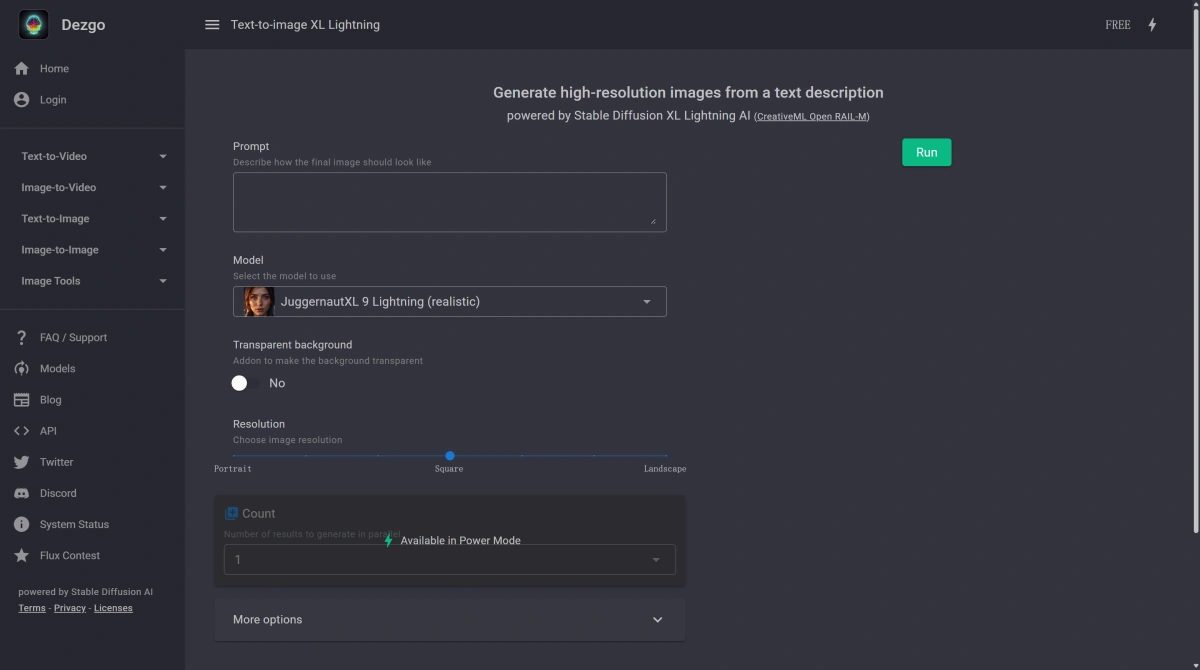Viewport: 1200px width, 670px height.
Task: Expand the Image-to-Image menu
Action: pos(92,250)
